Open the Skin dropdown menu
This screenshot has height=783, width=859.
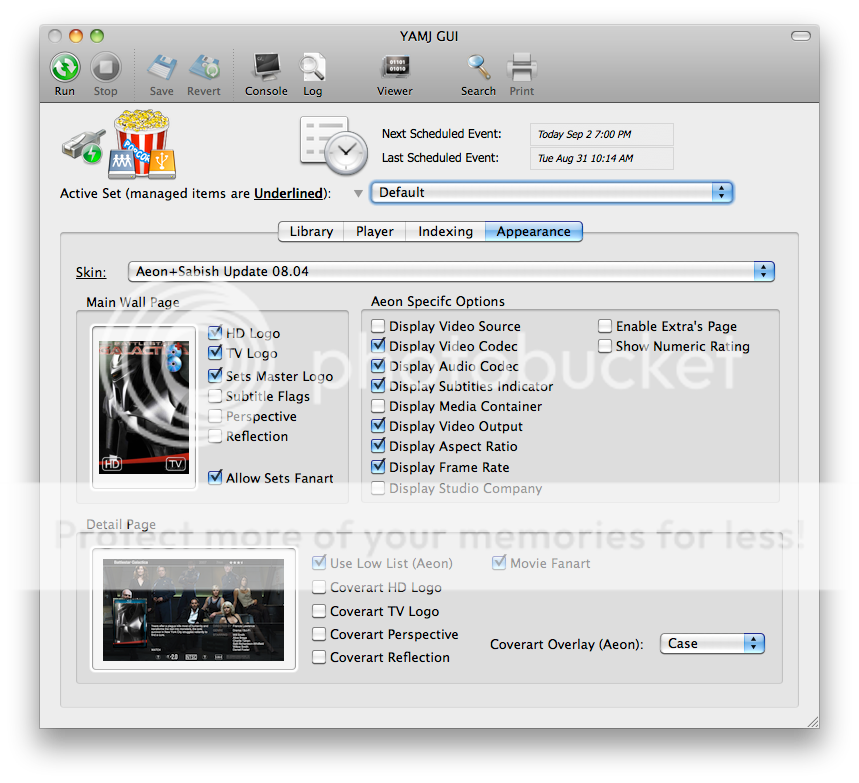[x=762, y=271]
